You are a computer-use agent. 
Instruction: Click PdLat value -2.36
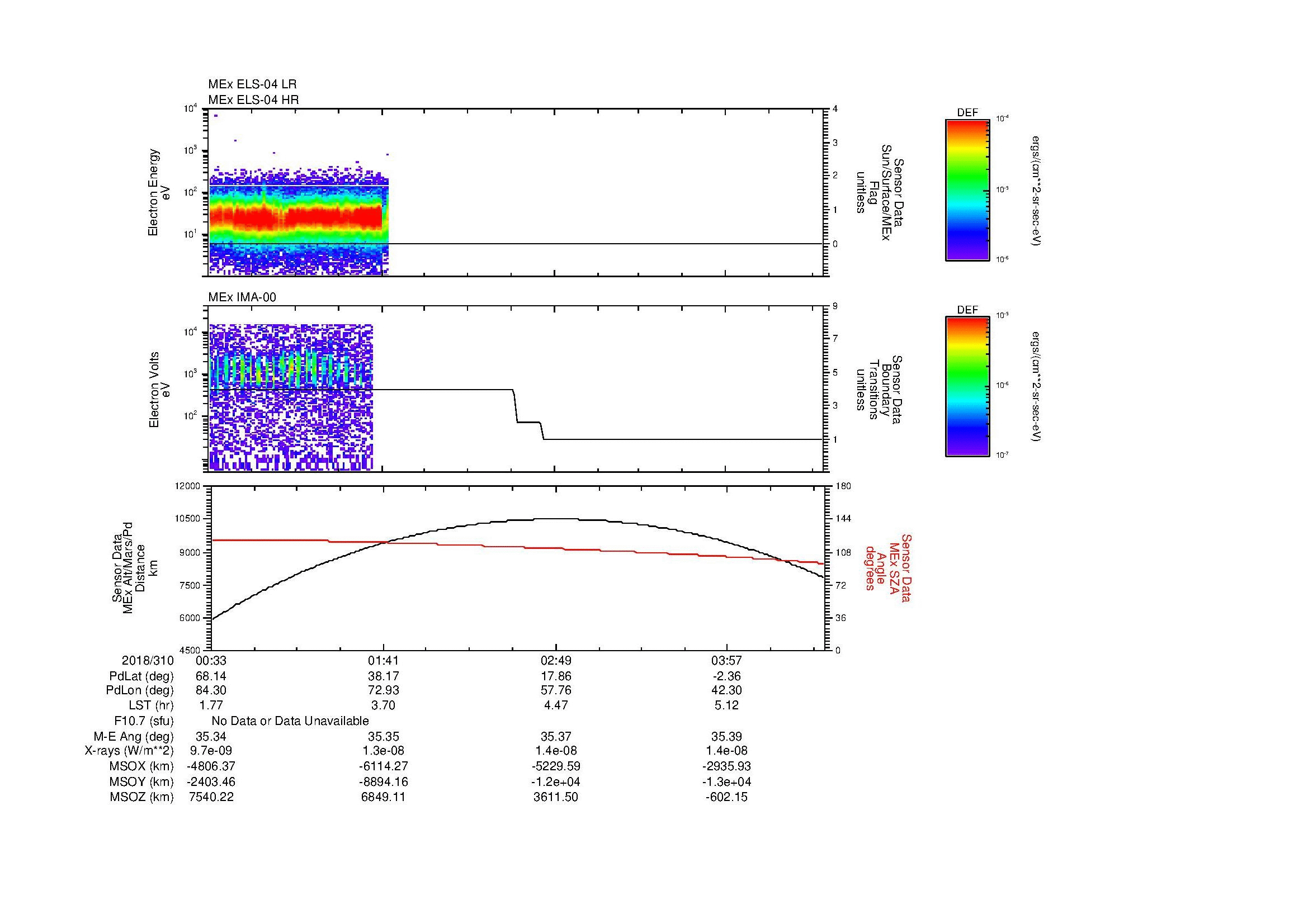coord(726,676)
